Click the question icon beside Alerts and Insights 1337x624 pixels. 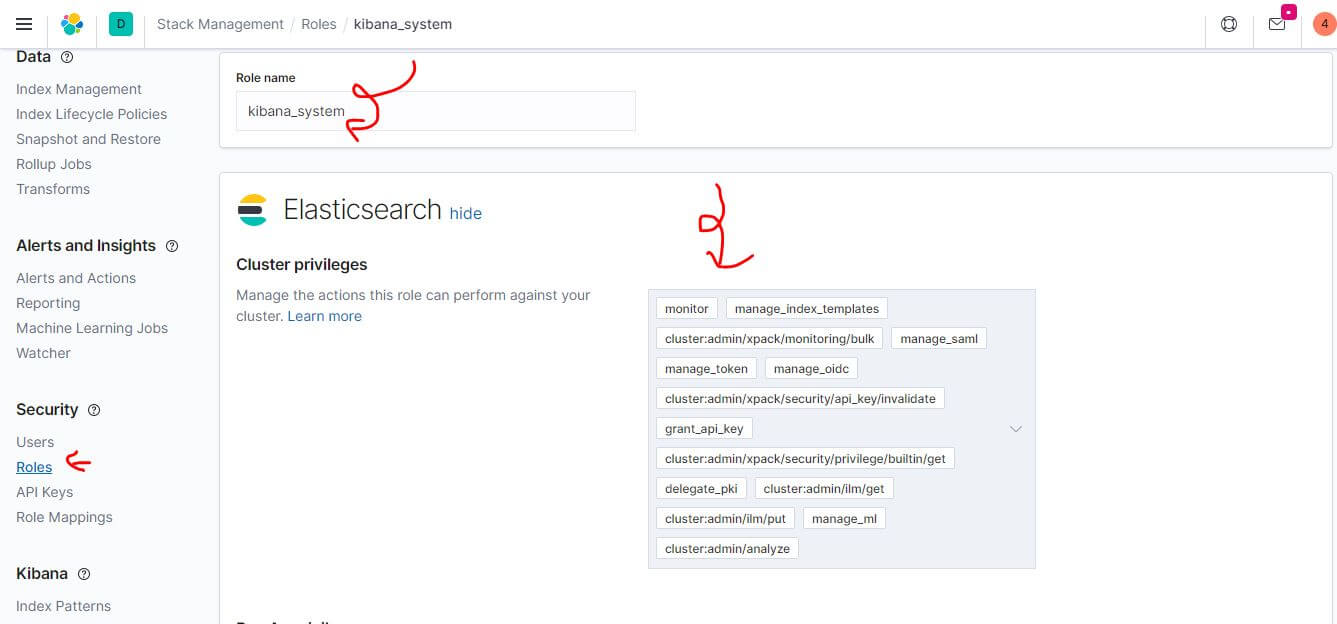coord(170,245)
